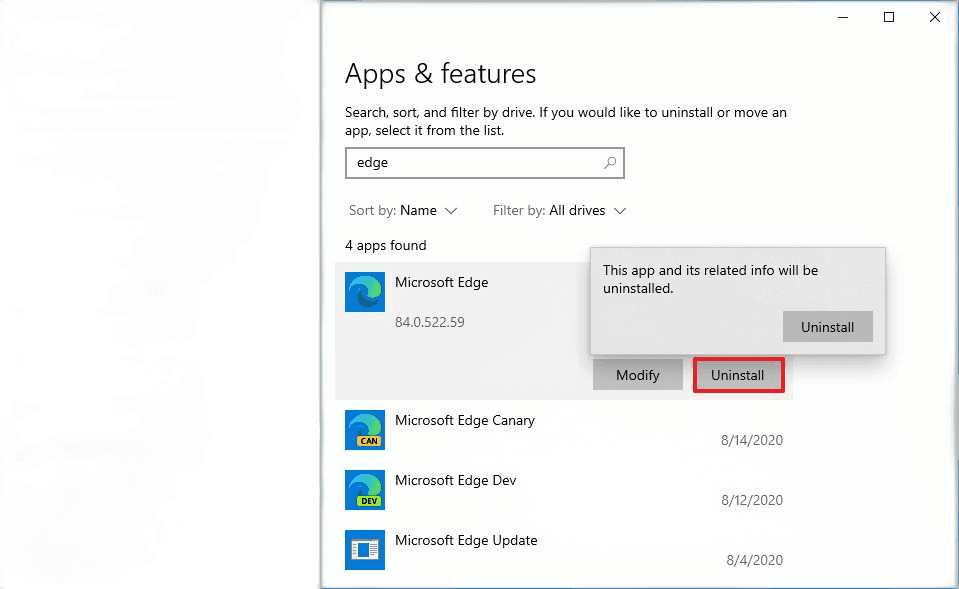Minimize the Settings window
Image resolution: width=959 pixels, height=589 pixels.
click(x=843, y=17)
